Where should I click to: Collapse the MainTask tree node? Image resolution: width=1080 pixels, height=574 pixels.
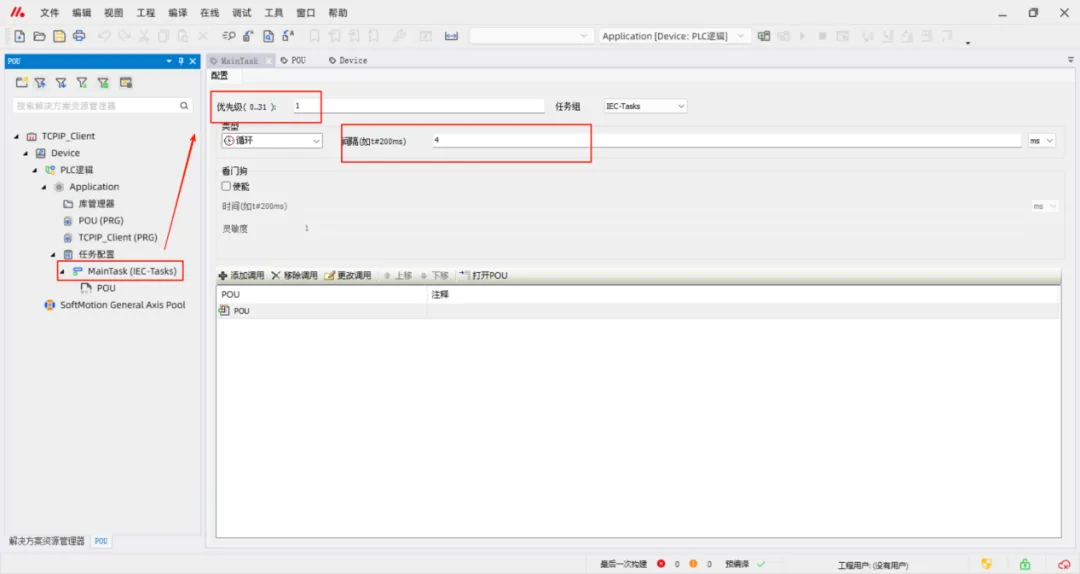63,271
